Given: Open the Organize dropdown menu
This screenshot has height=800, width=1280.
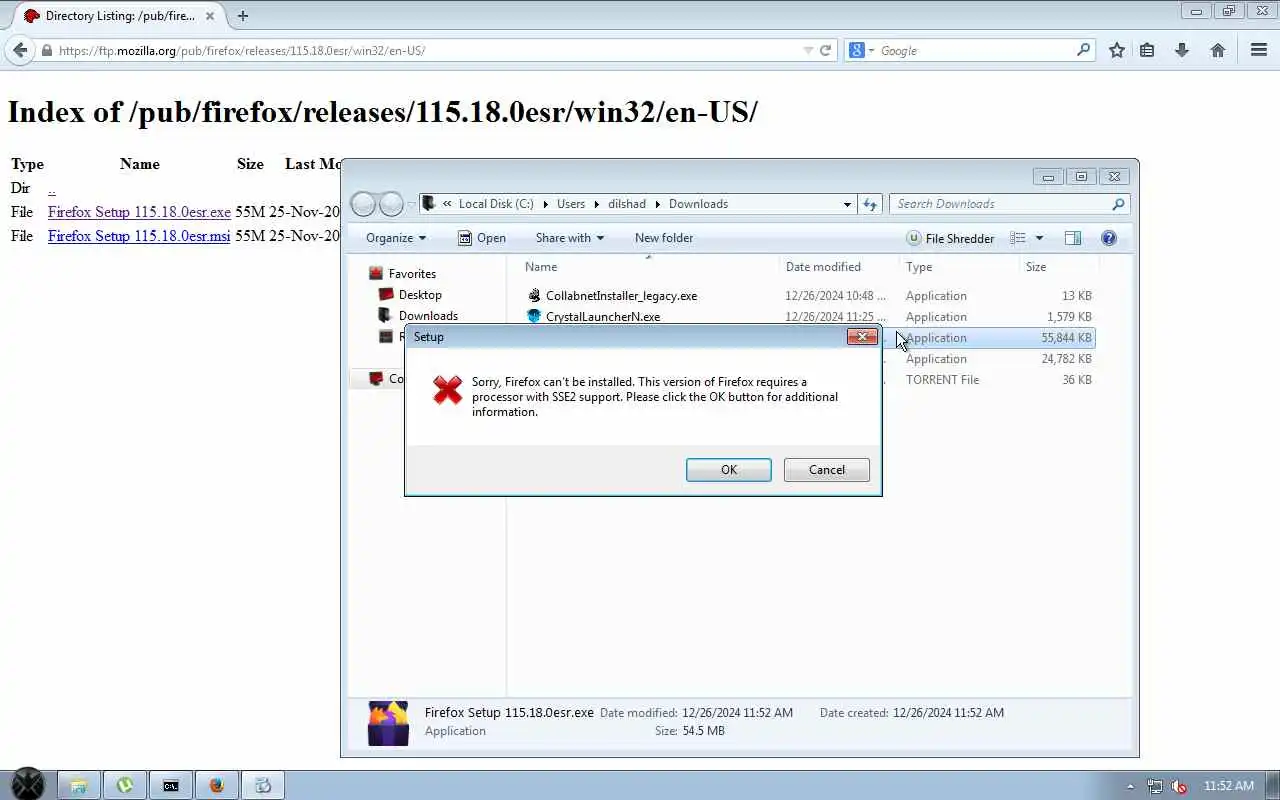Looking at the screenshot, I should pos(396,238).
